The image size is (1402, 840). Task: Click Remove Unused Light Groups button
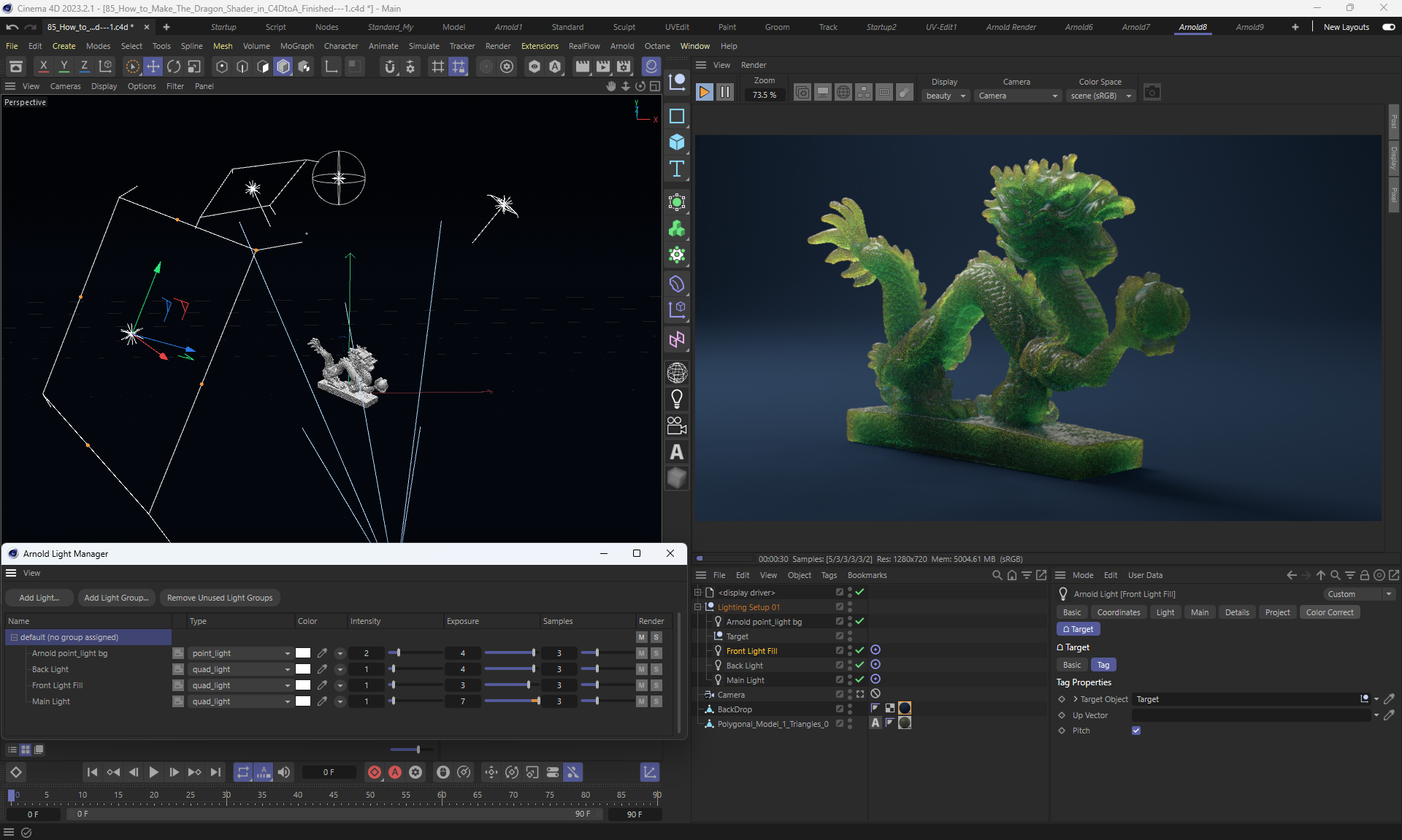[x=220, y=598]
